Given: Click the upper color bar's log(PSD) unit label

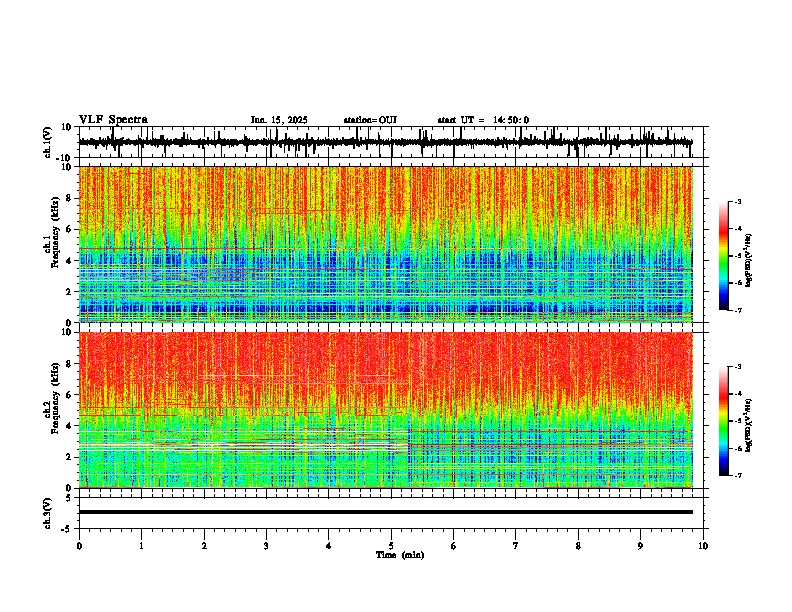Looking at the screenshot, I should (749, 260).
